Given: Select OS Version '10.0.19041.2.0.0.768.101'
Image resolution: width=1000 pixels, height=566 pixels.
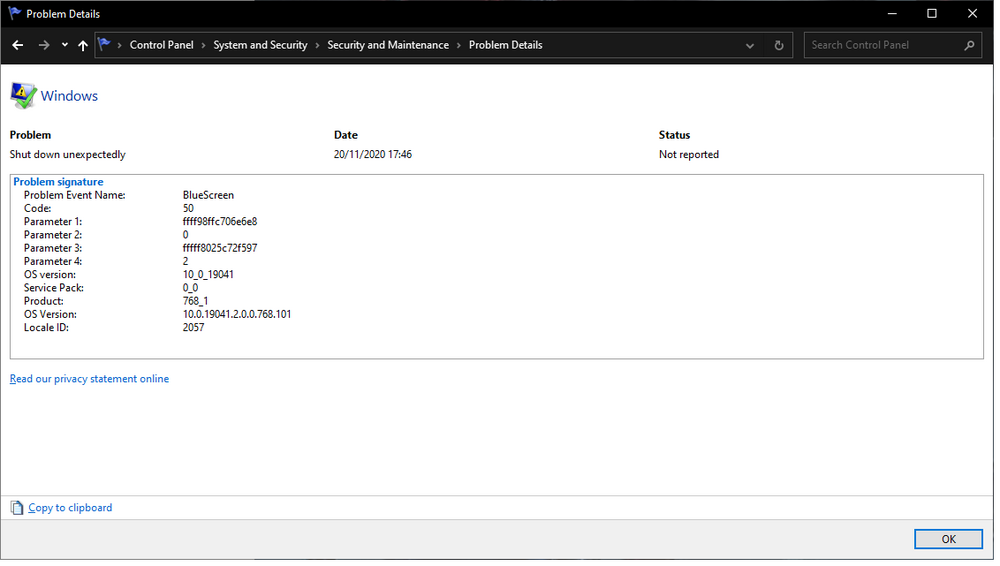Looking at the screenshot, I should (x=239, y=316).
